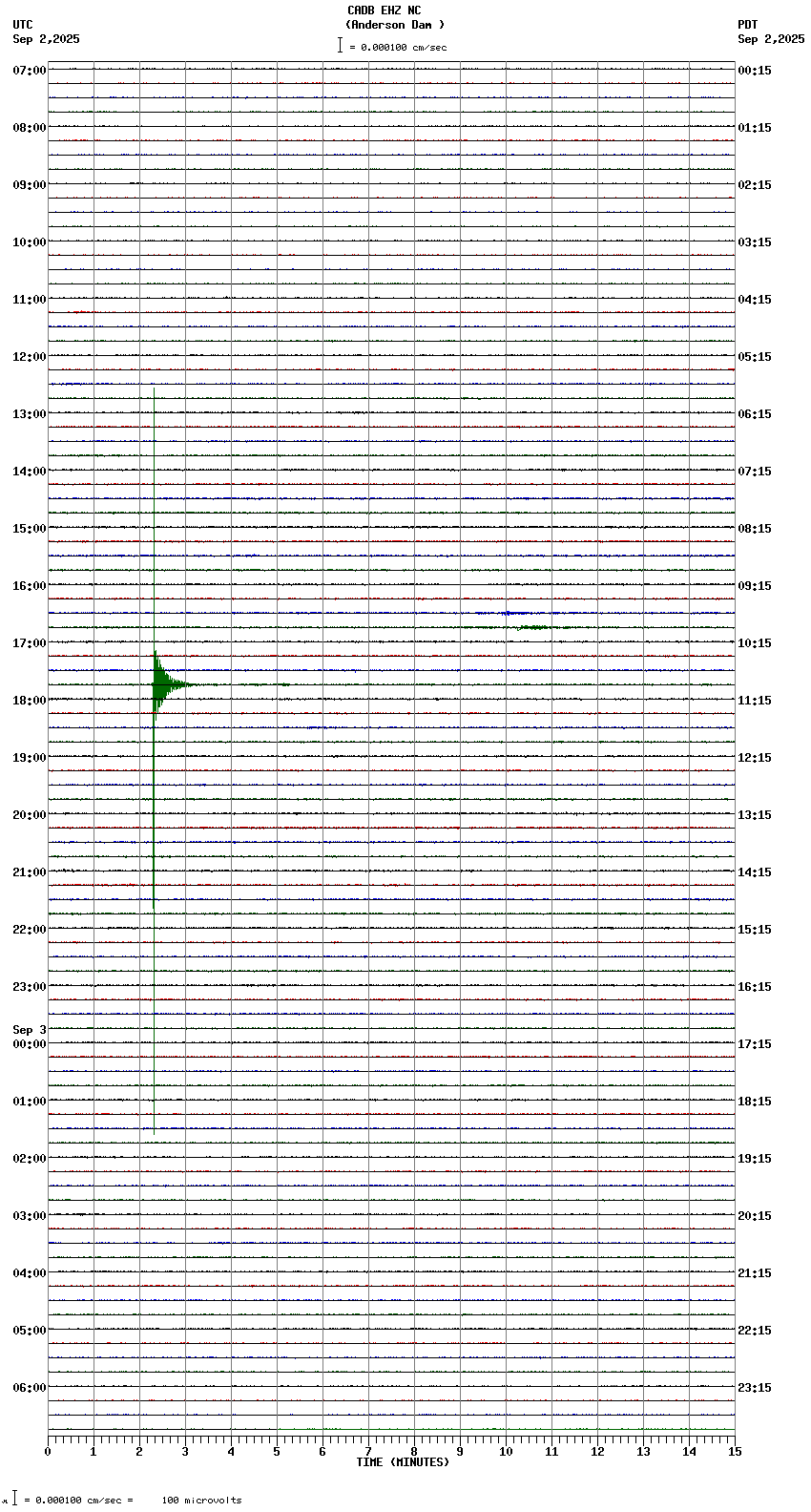Image resolution: width=811 pixels, height=1512 pixels.
Task: Click the Anderson Dam station name
Action: [x=395, y=25]
